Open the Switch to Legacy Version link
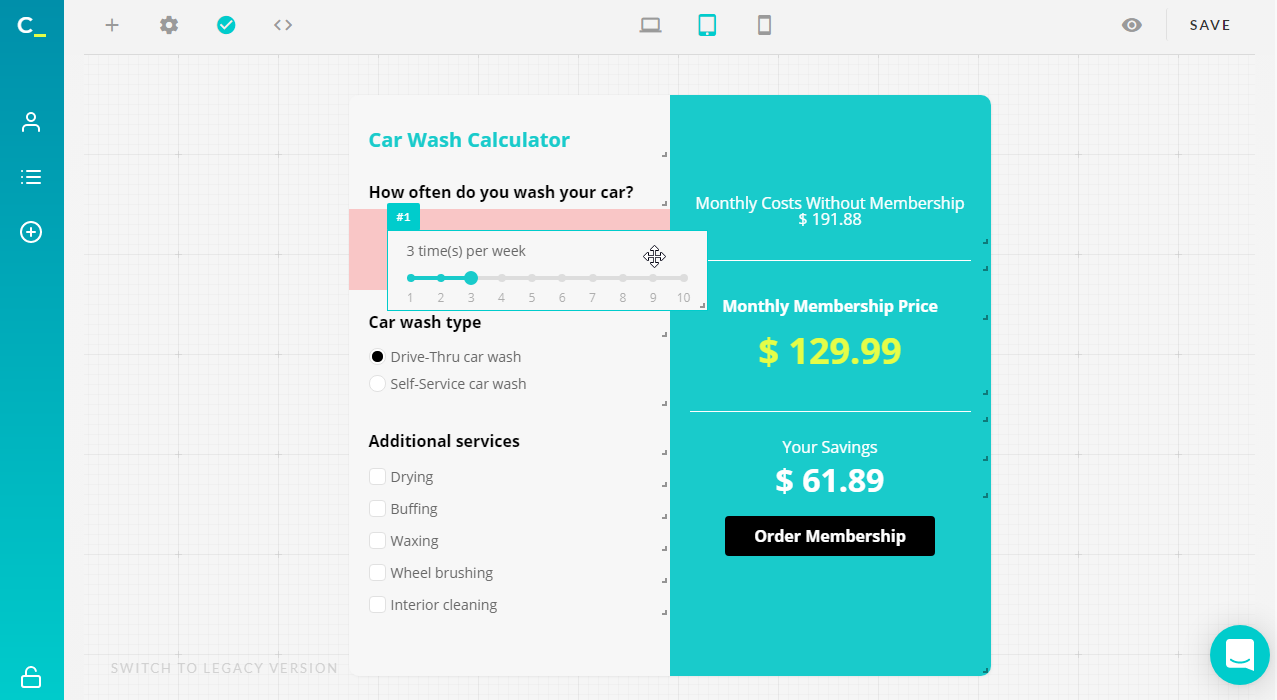This screenshot has width=1277, height=700. [x=224, y=667]
